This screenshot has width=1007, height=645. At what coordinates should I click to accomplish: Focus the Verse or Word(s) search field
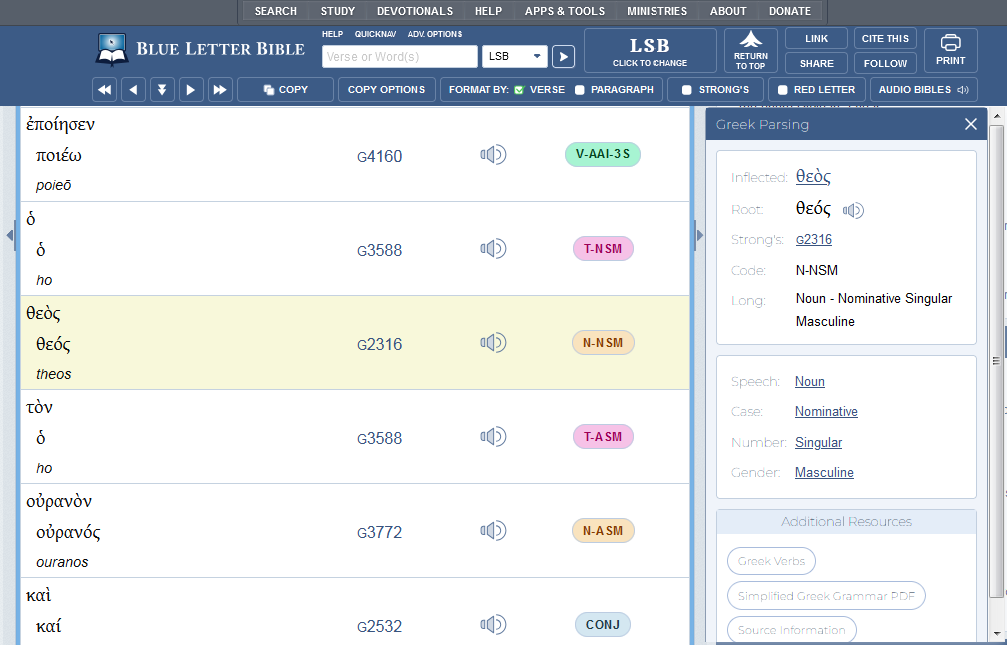399,57
